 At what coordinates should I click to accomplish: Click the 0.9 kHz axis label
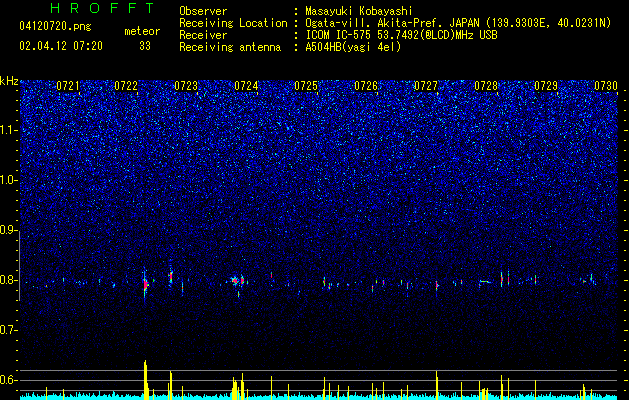tap(8, 230)
